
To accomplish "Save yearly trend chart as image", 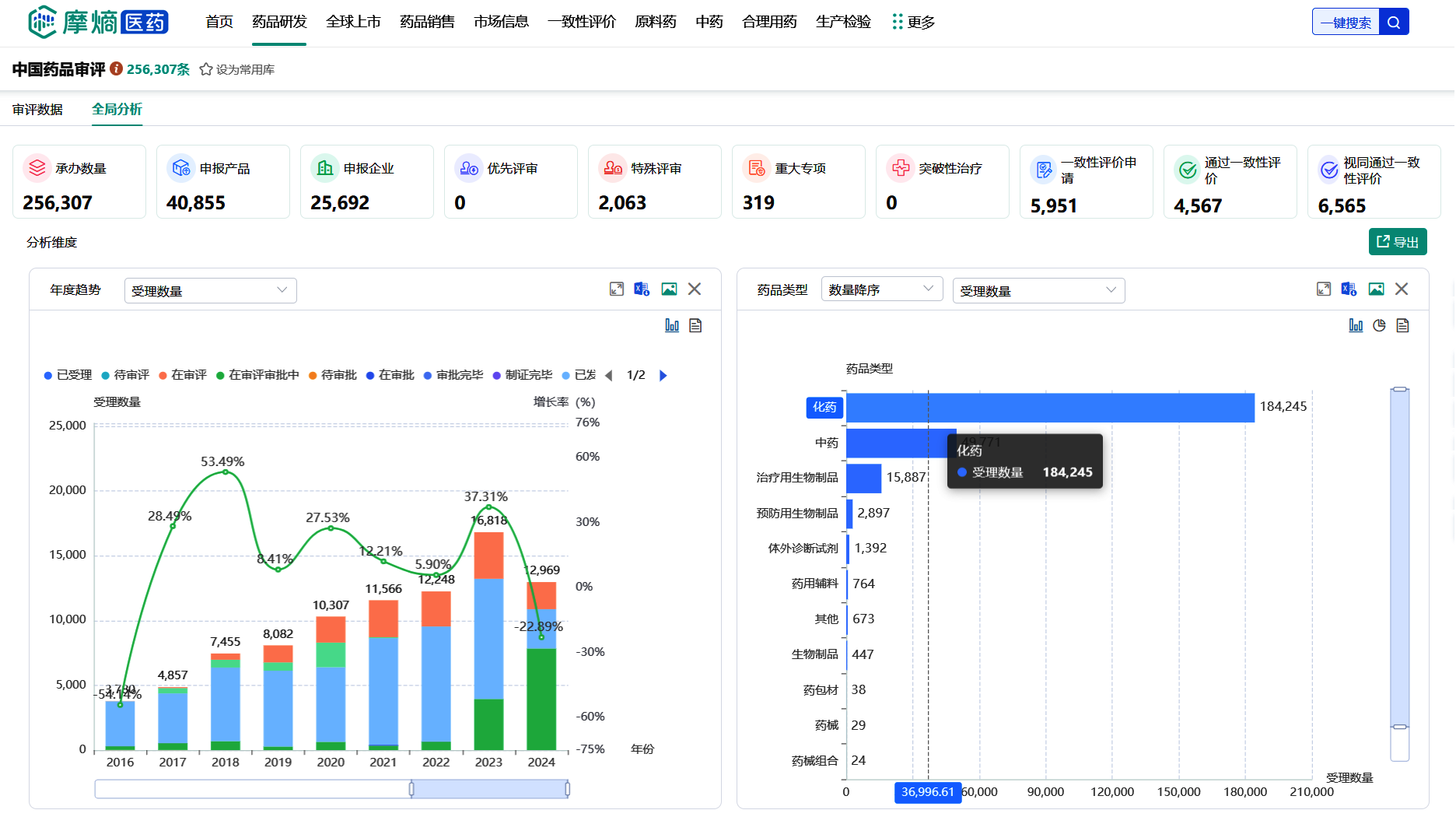I will point(669,289).
